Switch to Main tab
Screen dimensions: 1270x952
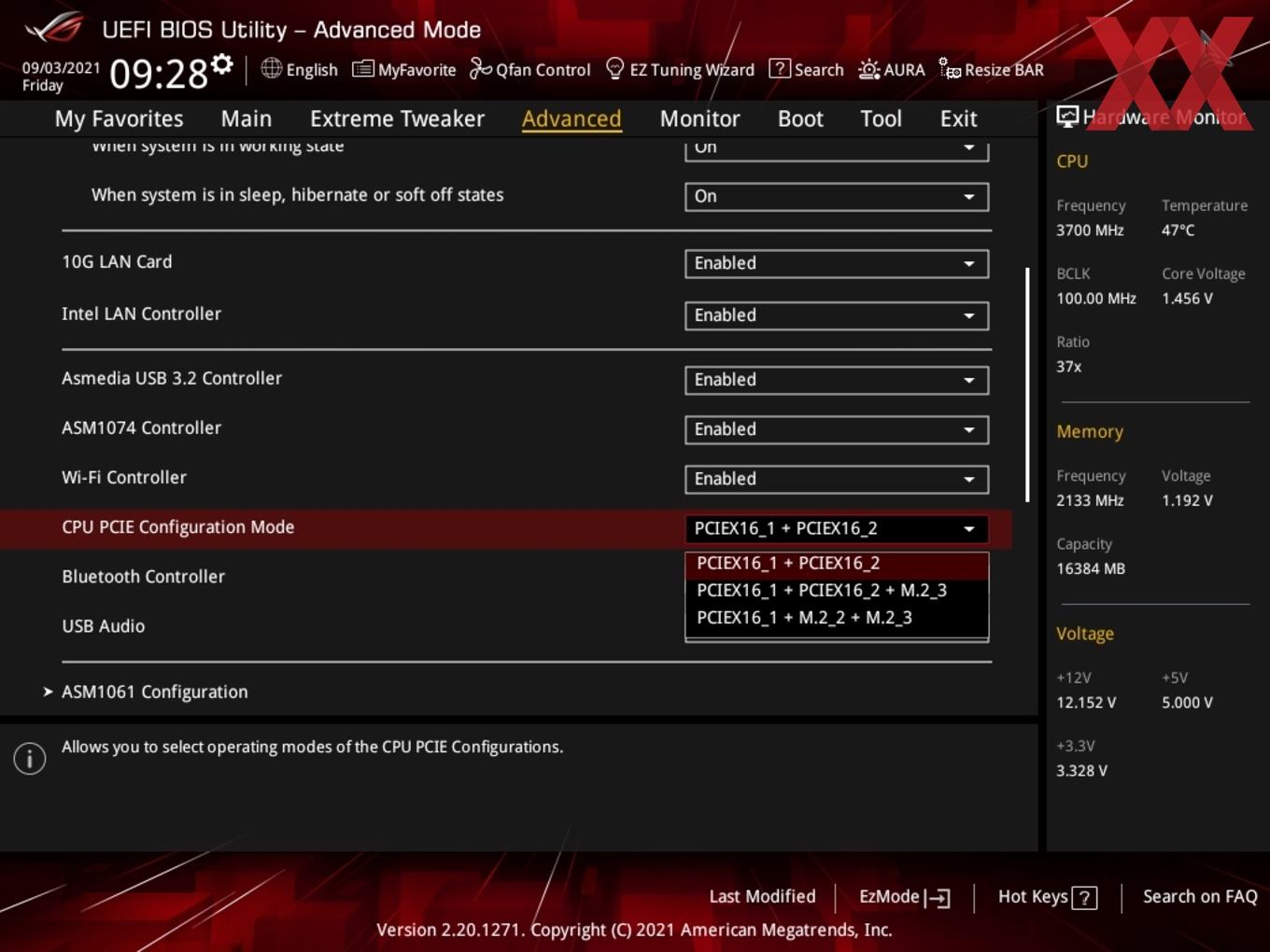click(x=247, y=119)
